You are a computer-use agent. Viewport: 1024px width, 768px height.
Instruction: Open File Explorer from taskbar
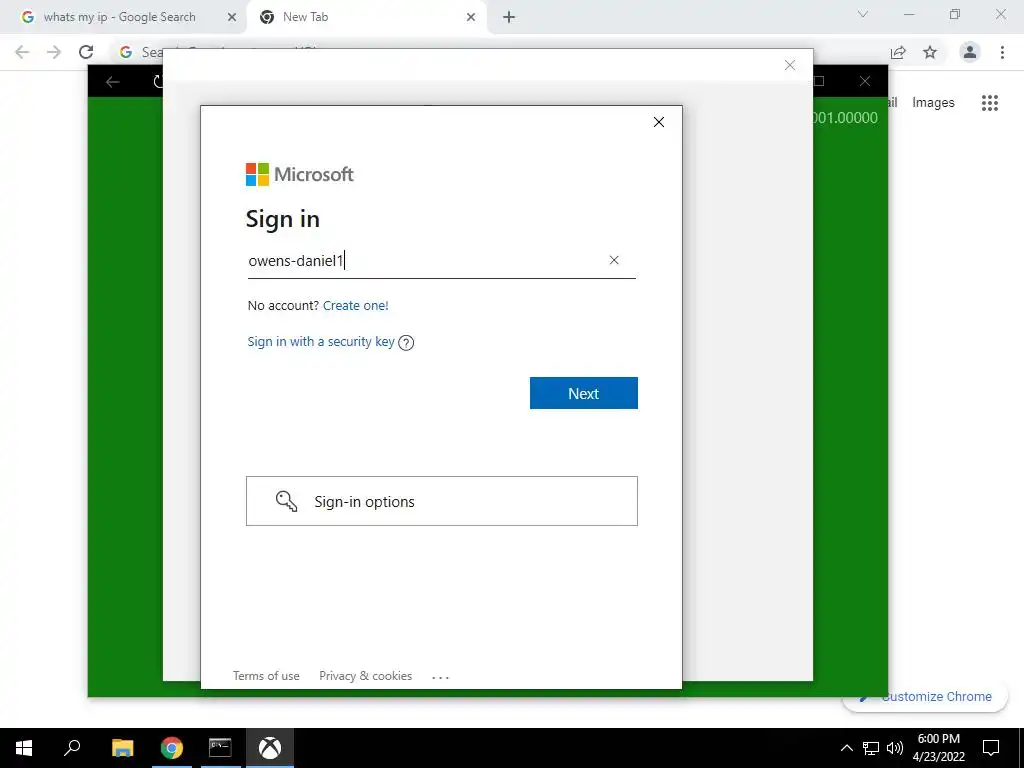pos(122,748)
